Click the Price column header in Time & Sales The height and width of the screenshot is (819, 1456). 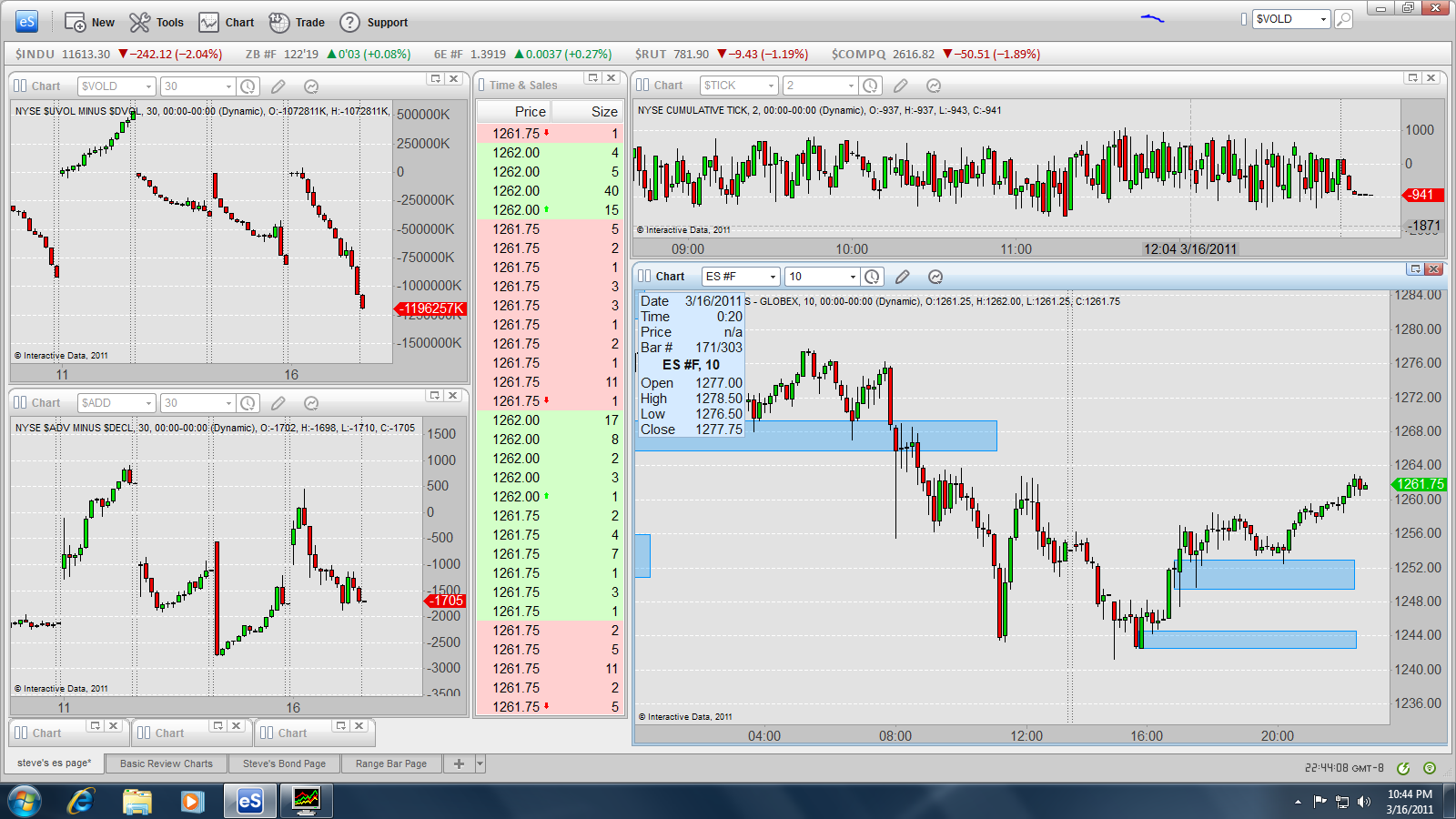coord(514,111)
